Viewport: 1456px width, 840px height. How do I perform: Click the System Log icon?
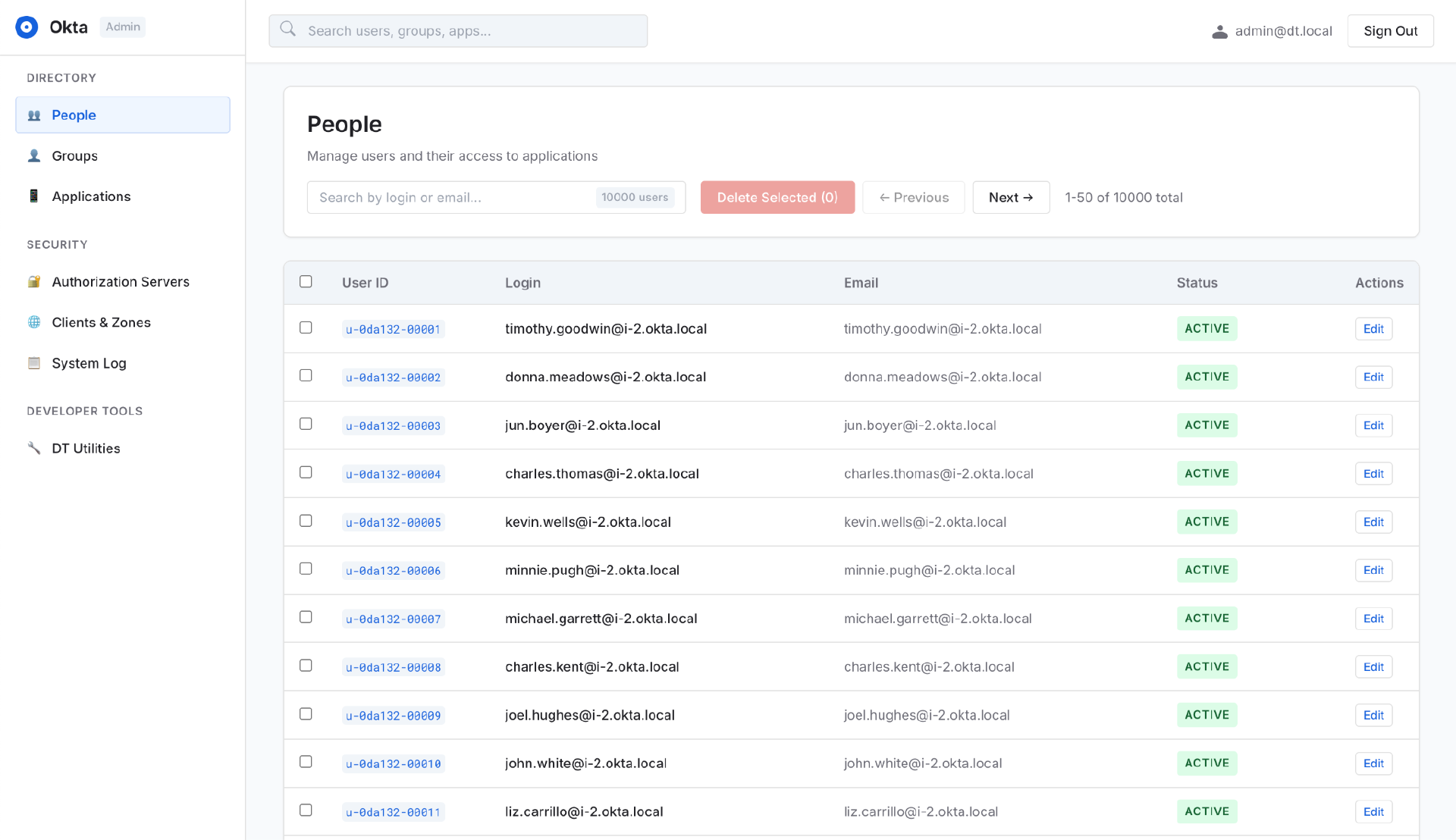[34, 363]
